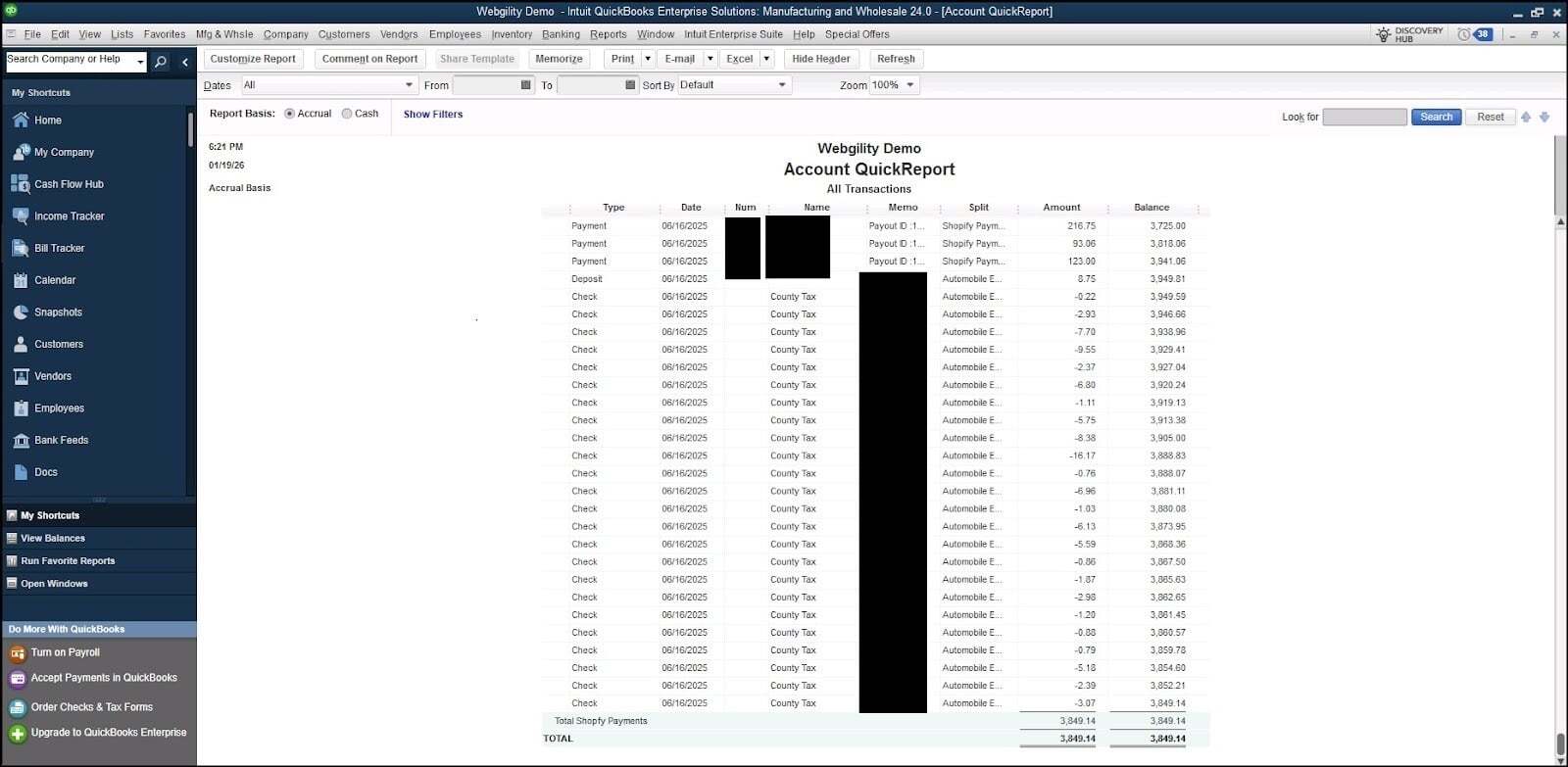Click the Split column header
This screenshot has width=1568, height=767.
point(979,208)
